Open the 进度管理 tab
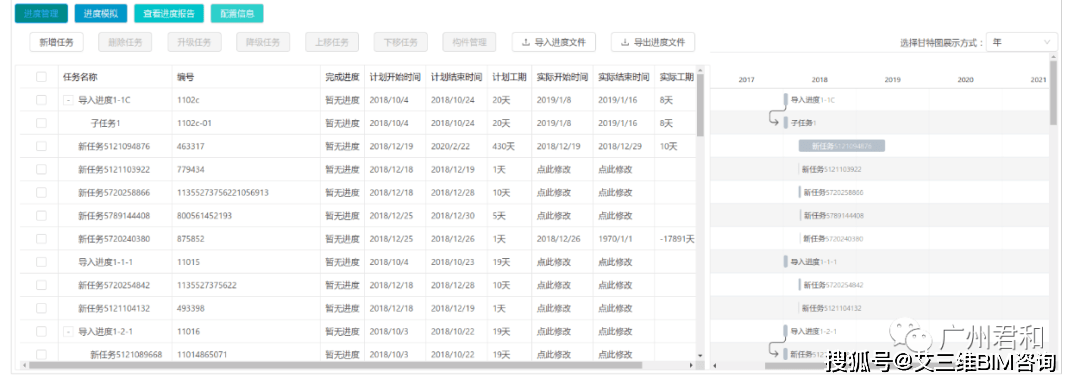1080x385 pixels. (x=41, y=13)
